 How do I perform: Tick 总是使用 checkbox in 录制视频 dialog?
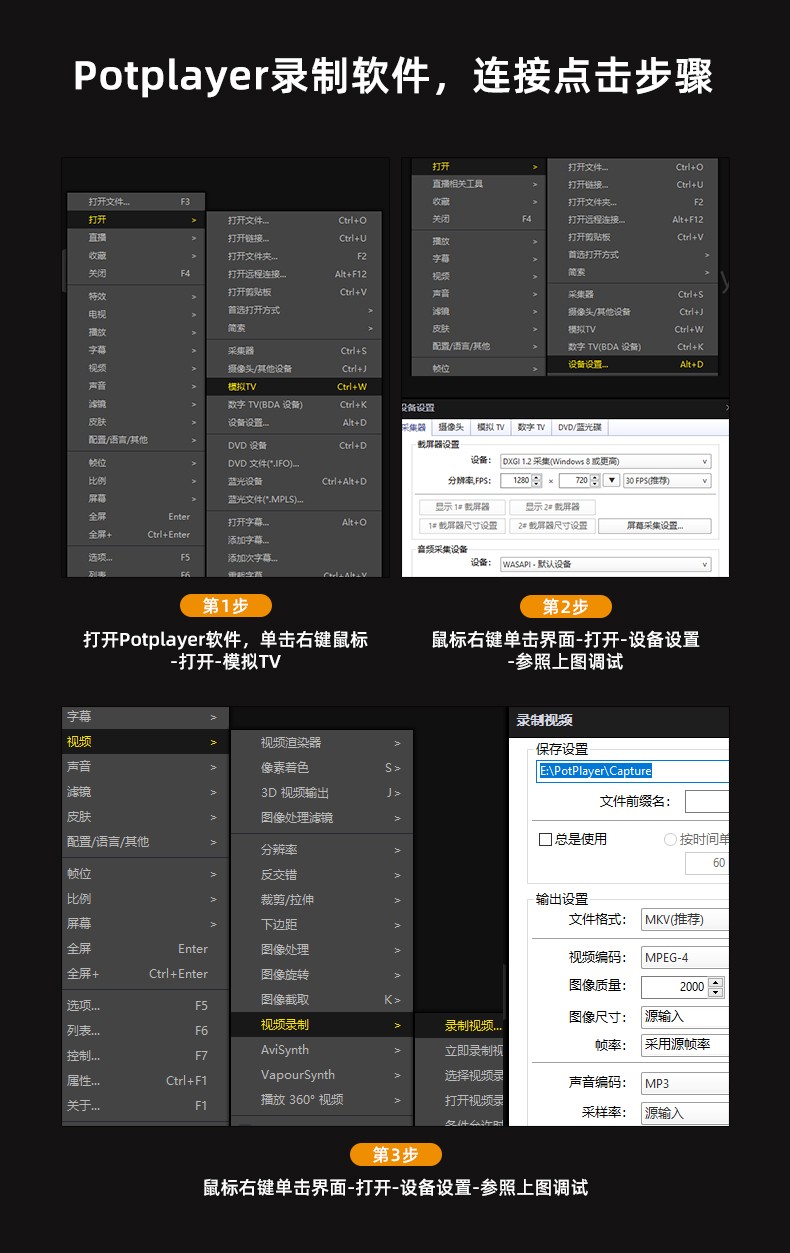pyautogui.click(x=546, y=840)
